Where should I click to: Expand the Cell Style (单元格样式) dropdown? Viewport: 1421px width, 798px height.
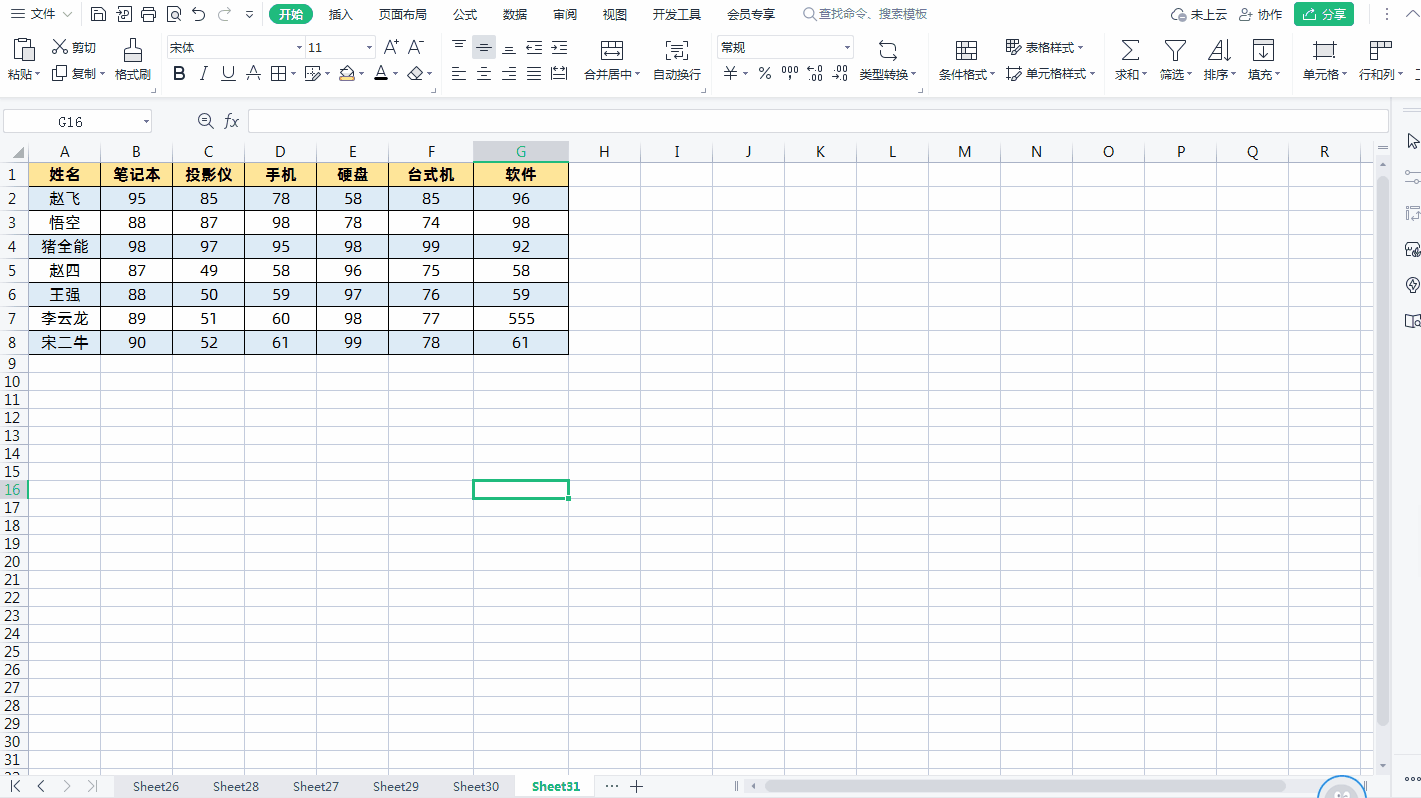point(1093,74)
